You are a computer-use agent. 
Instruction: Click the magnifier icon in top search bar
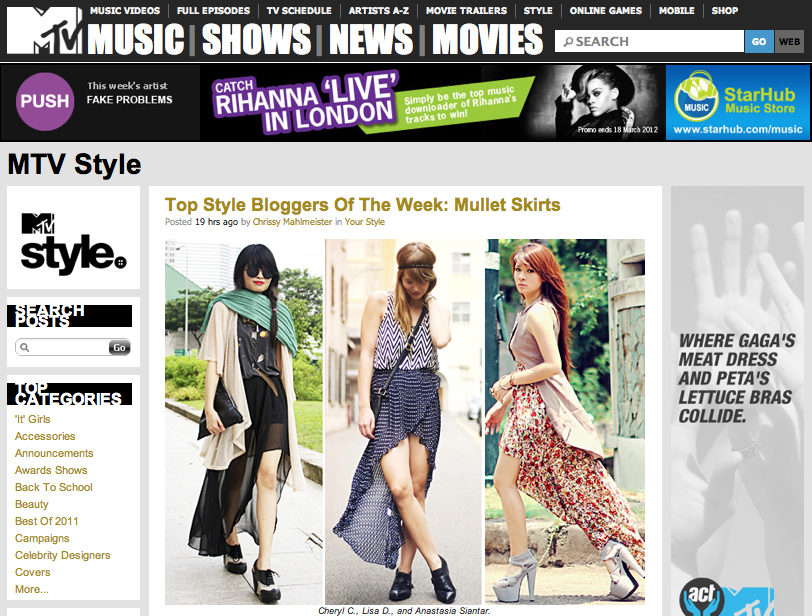tap(568, 41)
